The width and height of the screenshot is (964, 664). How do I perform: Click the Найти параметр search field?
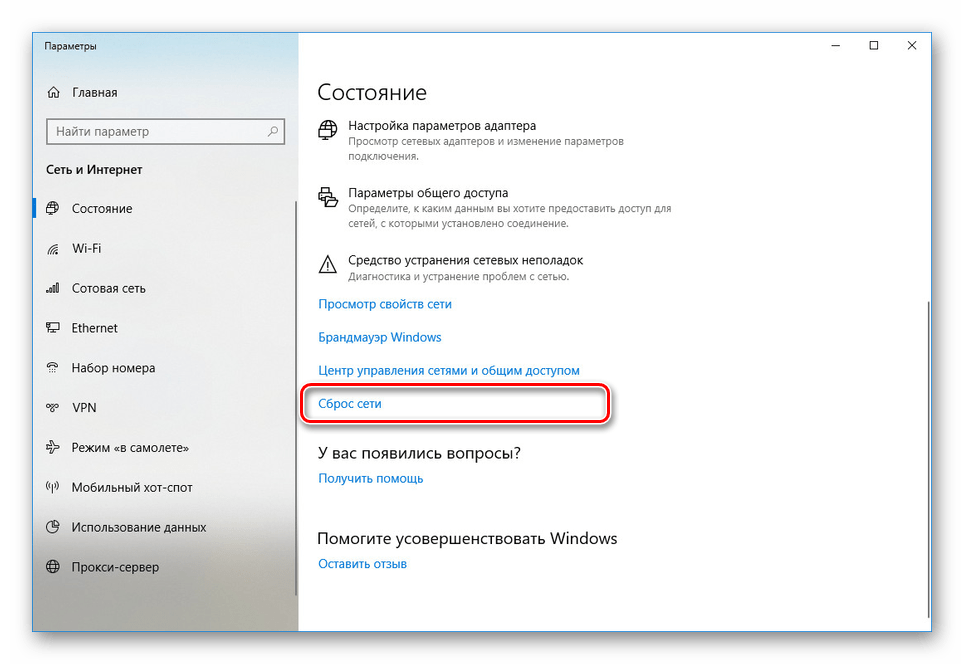click(165, 132)
